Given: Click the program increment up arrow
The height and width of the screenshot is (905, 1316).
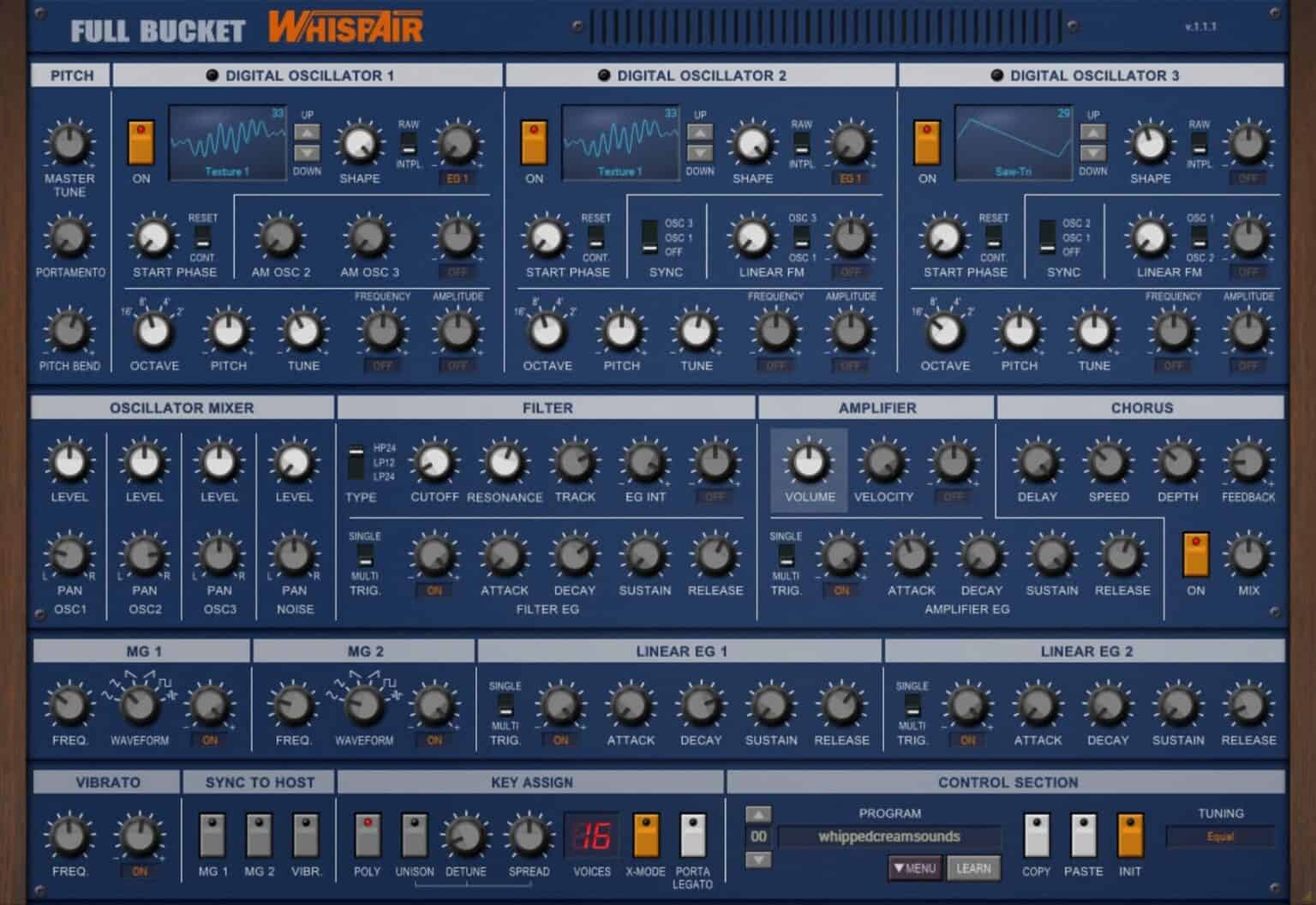Looking at the screenshot, I should (x=757, y=816).
